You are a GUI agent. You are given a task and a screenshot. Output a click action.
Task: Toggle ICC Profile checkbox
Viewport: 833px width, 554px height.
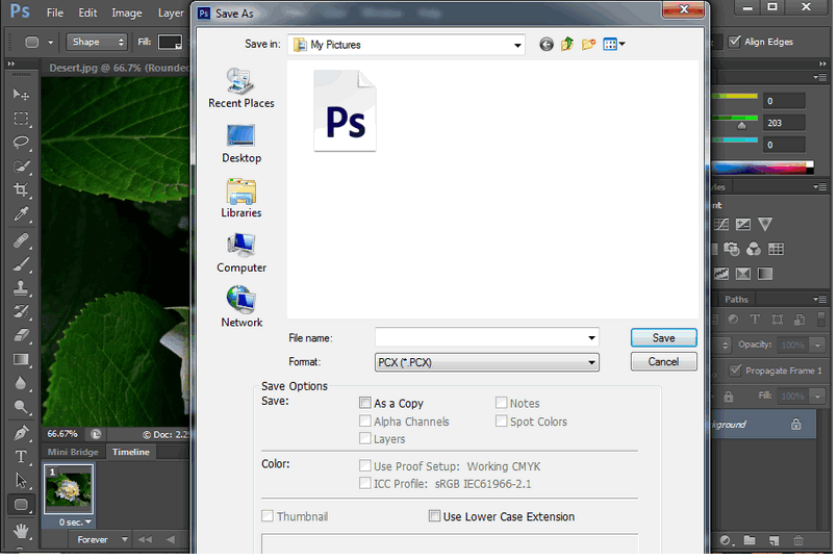tap(365, 483)
